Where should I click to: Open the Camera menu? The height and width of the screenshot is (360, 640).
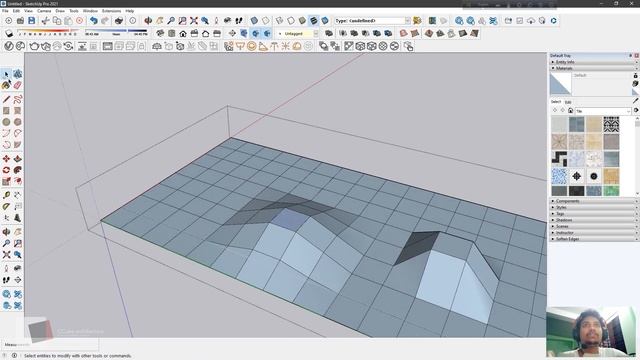pyautogui.click(x=44, y=11)
